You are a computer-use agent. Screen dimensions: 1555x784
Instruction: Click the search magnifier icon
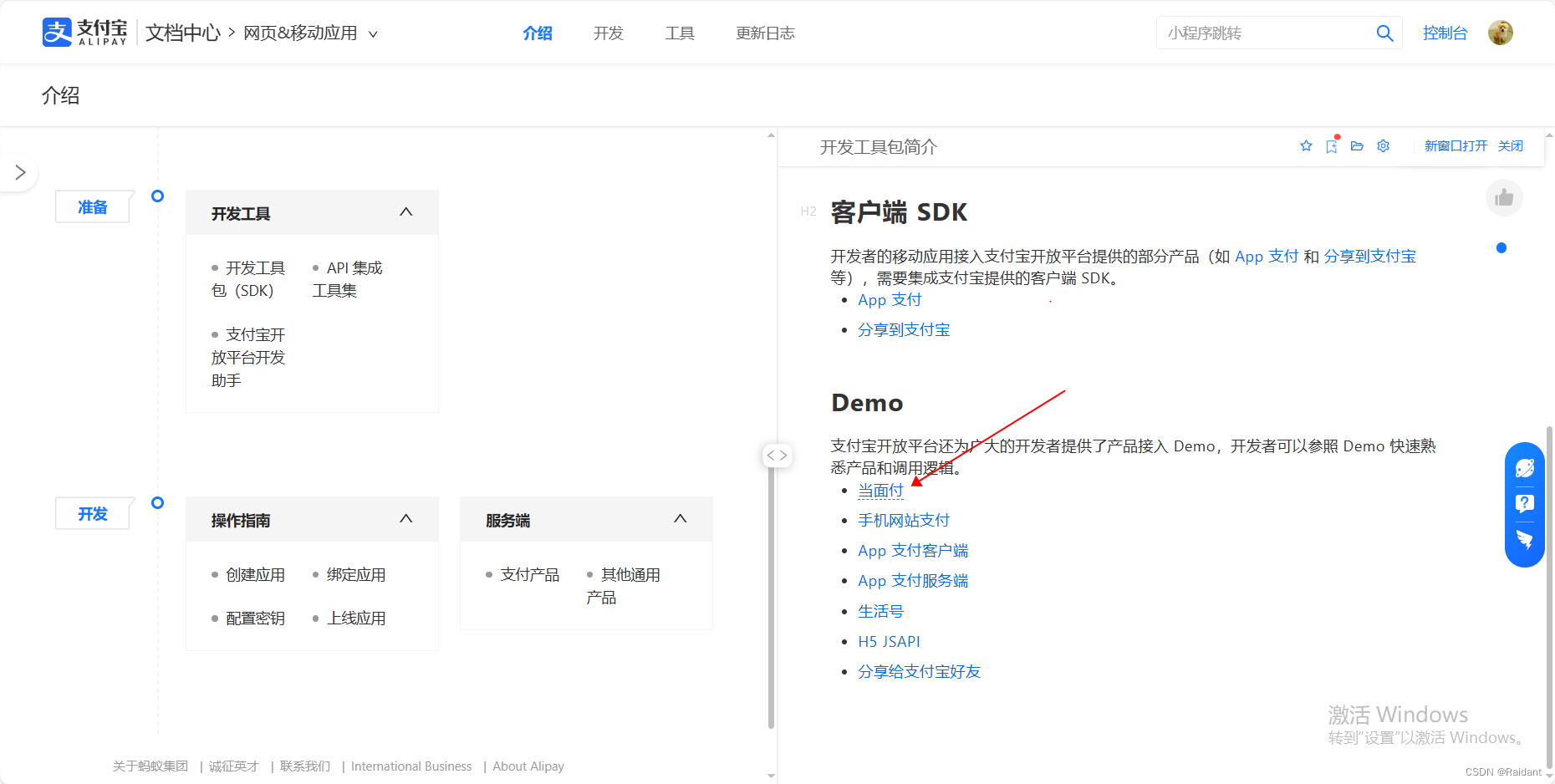tap(1384, 33)
